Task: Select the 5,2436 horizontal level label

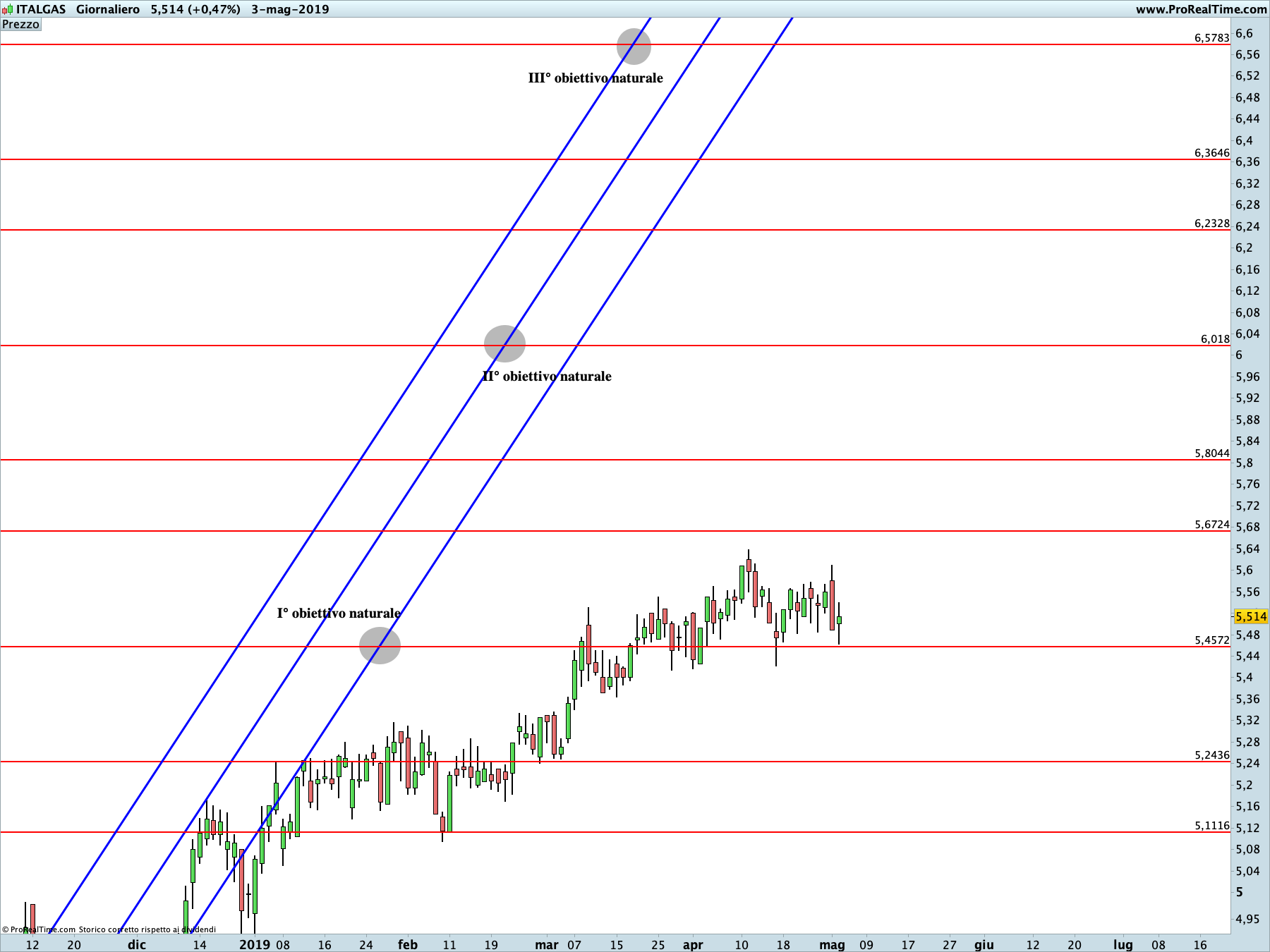Action: pyautogui.click(x=1211, y=755)
